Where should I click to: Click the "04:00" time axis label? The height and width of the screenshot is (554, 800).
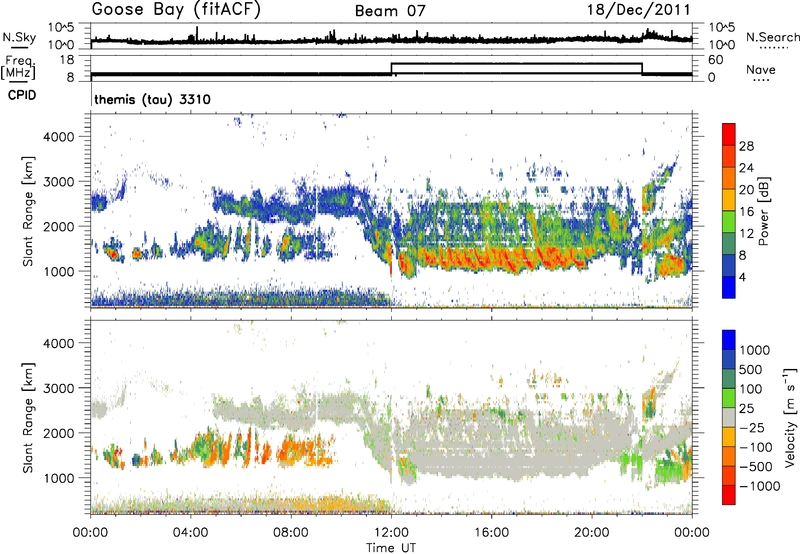191,533
